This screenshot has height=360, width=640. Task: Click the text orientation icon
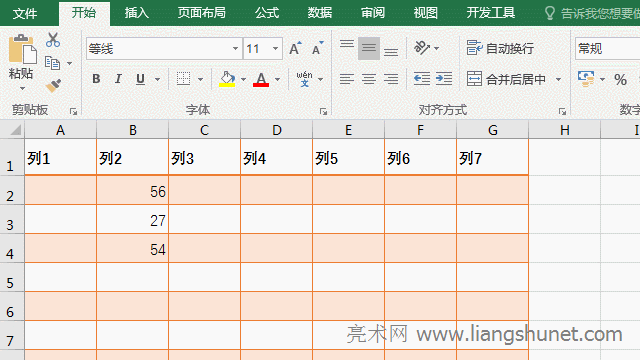(422, 48)
